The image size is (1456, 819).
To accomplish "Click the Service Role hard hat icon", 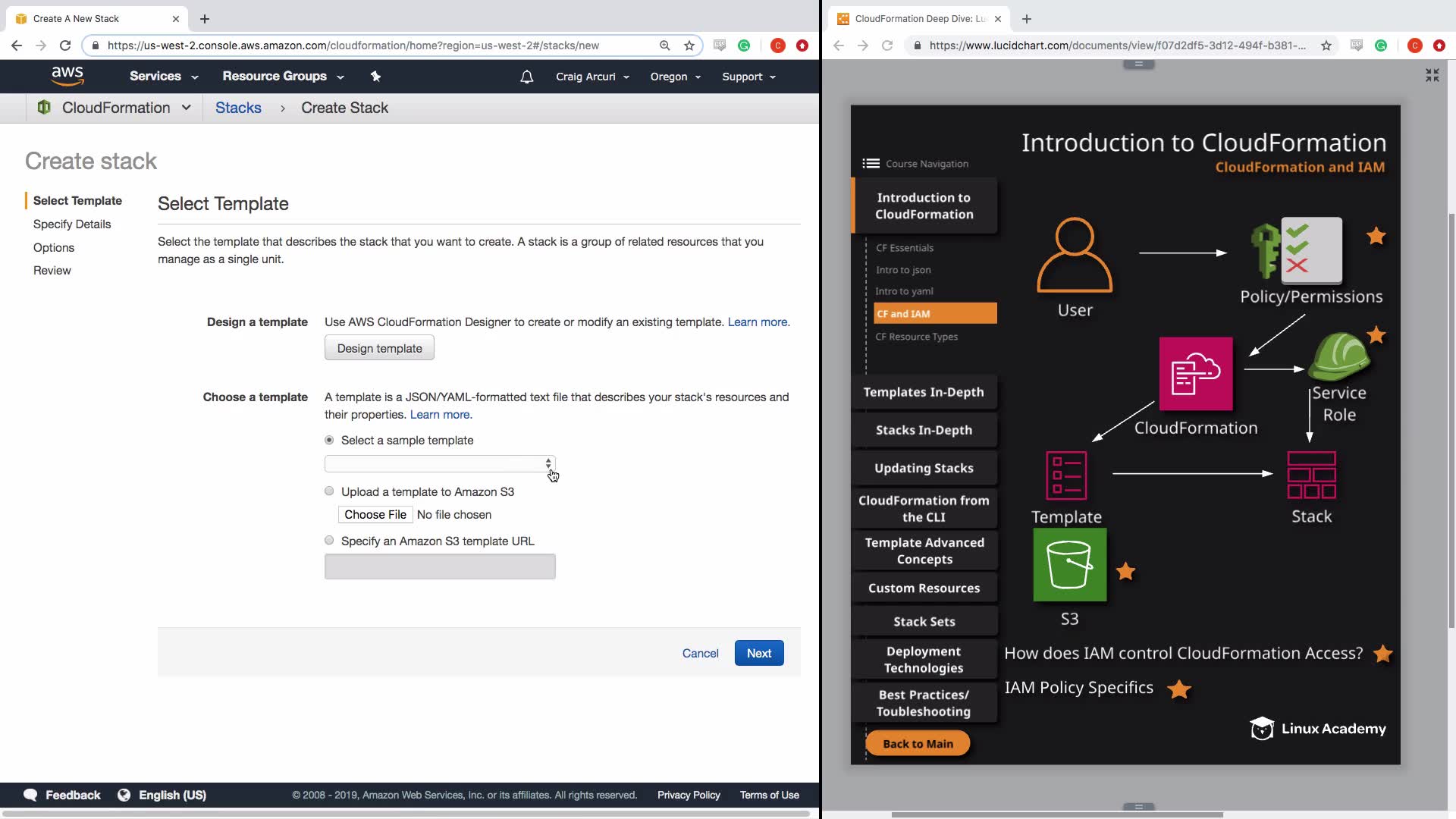I will [x=1339, y=356].
